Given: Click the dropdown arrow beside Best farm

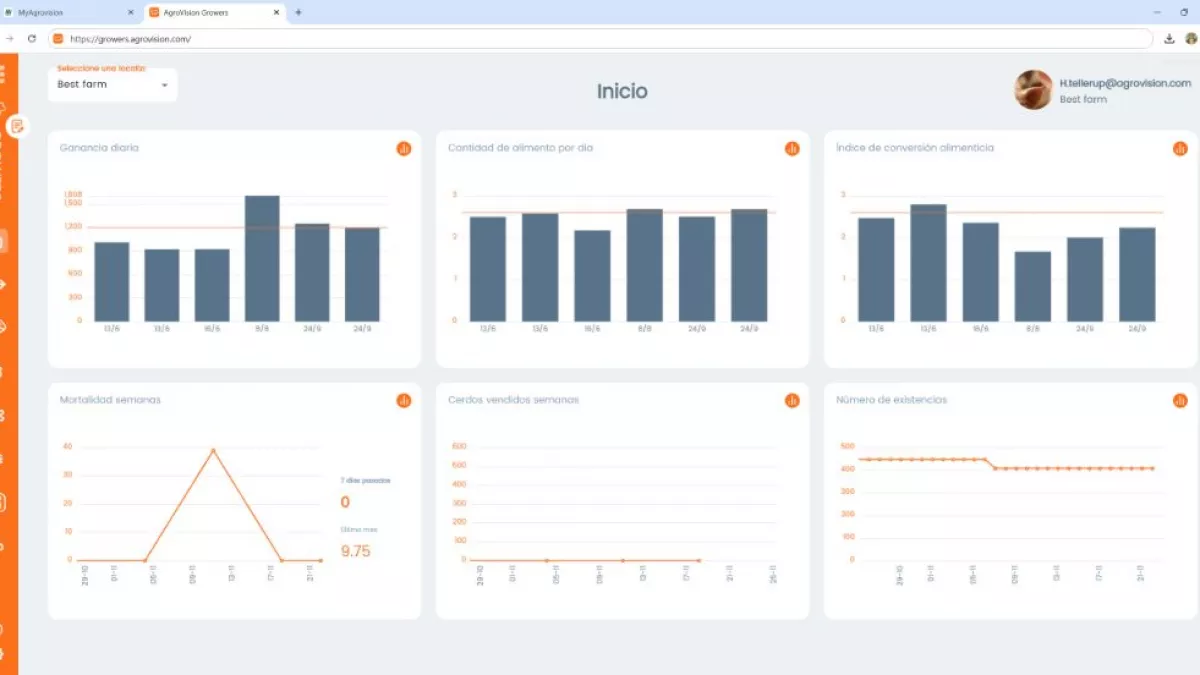Looking at the screenshot, I should pos(165,85).
